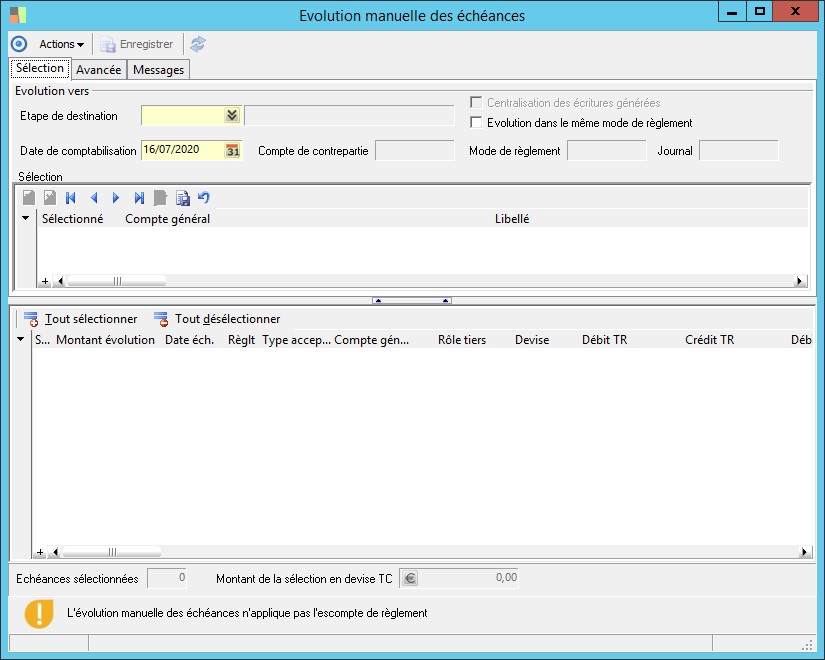
Task: Click the Compte gén... column header in lower grid
Action: point(371,340)
